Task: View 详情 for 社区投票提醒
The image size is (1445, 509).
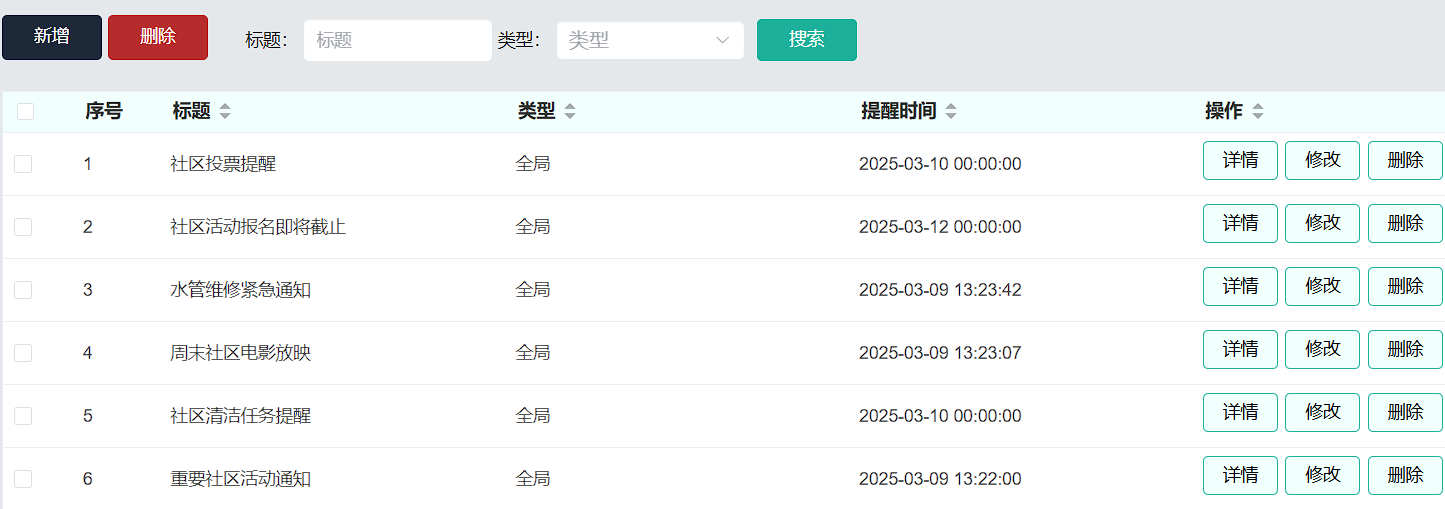Action: (1240, 160)
